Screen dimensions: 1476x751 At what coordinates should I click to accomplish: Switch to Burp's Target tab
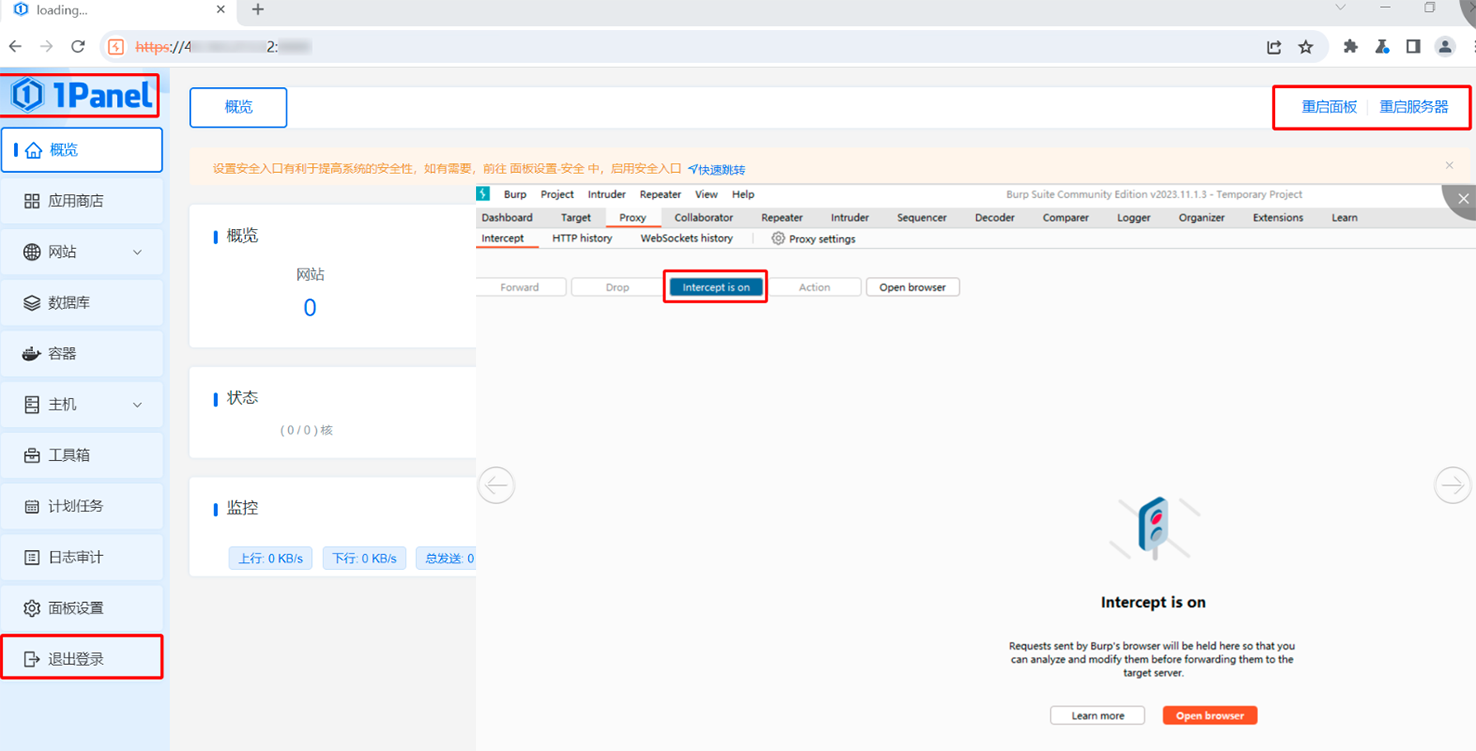point(576,217)
